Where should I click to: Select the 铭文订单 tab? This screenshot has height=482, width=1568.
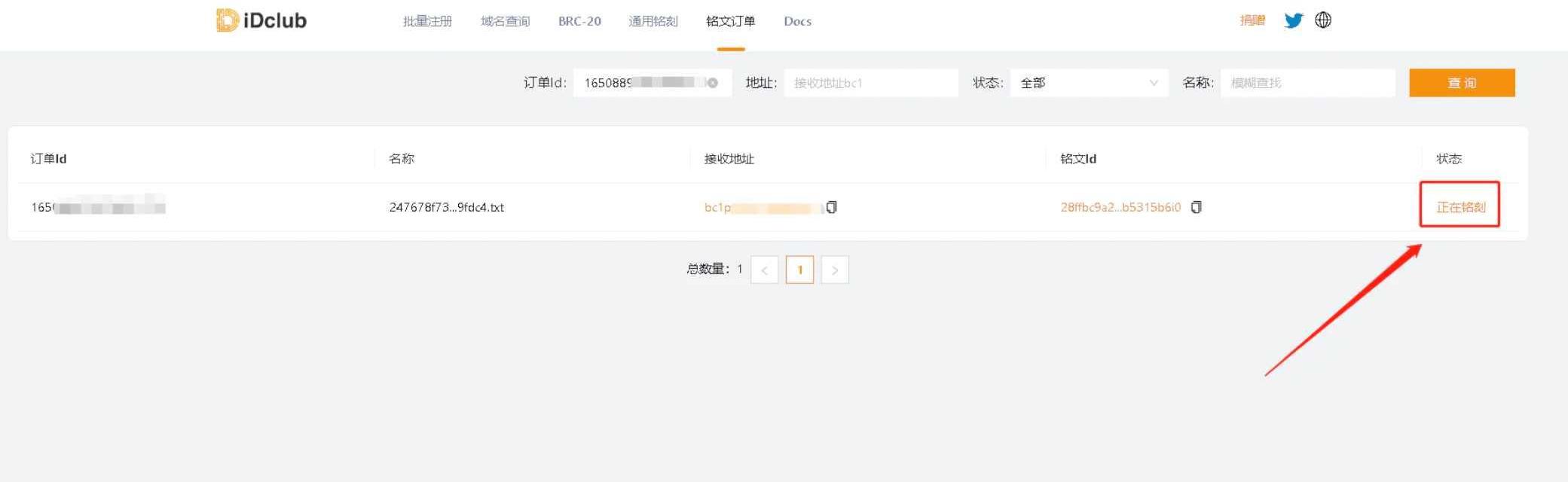tap(730, 21)
